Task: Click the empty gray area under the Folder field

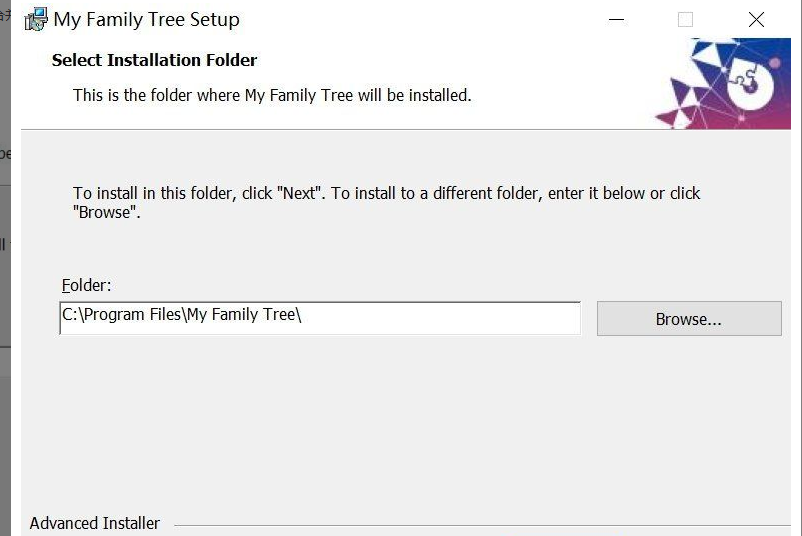Action: pos(404,425)
